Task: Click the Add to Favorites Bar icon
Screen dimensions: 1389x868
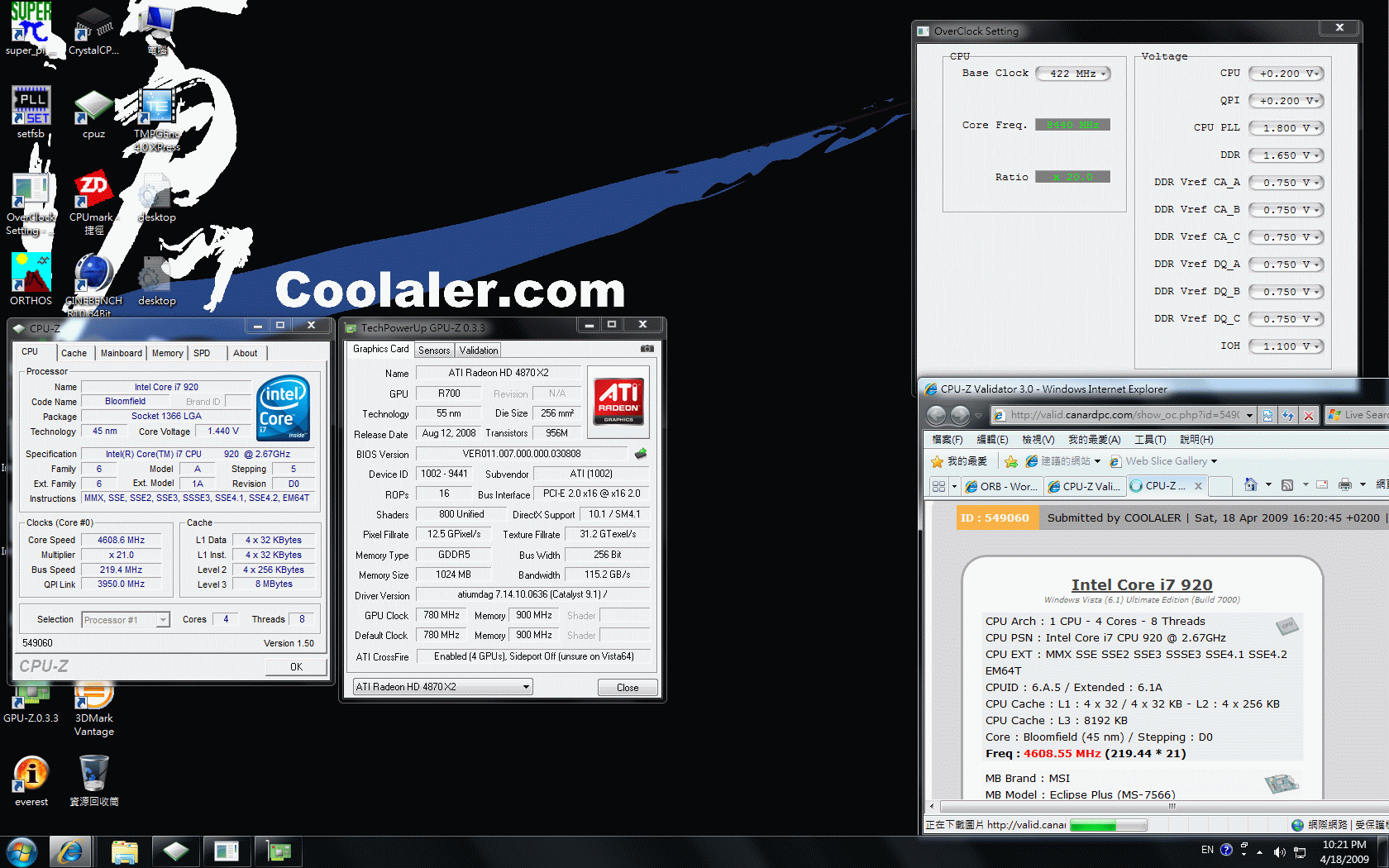Action: pos(1010,461)
